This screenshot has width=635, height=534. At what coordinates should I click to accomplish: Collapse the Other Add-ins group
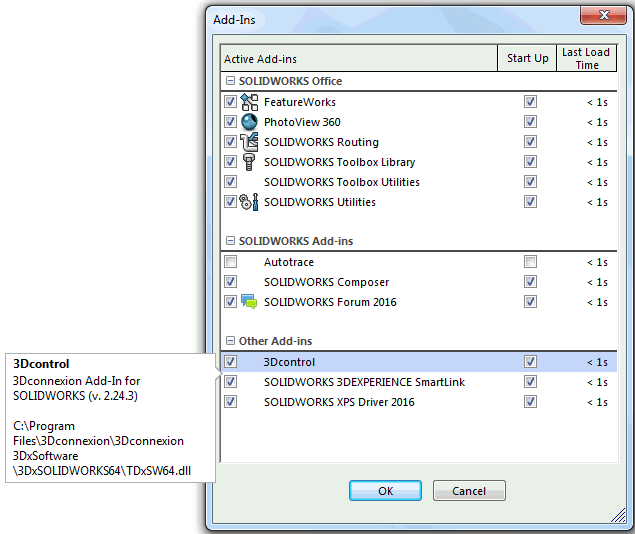tap(230, 340)
